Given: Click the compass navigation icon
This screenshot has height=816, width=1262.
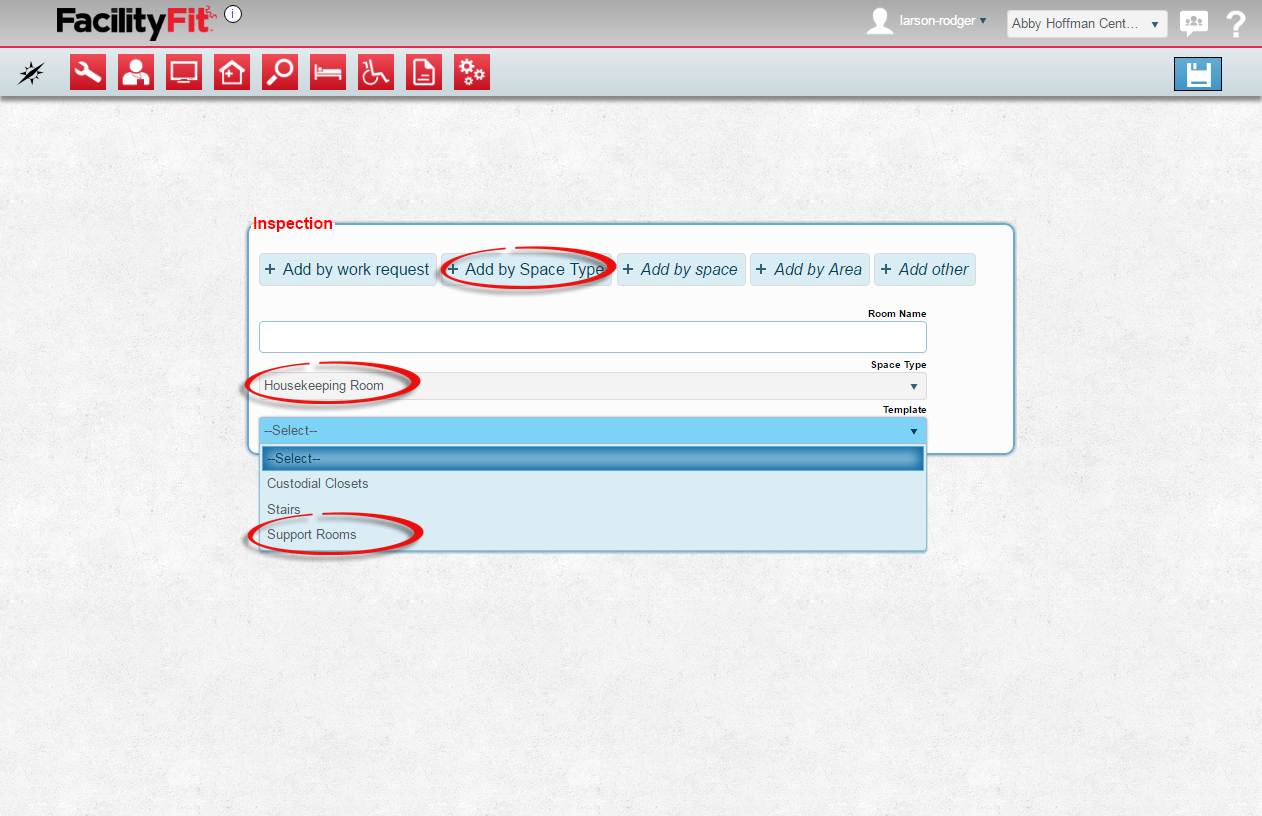Looking at the screenshot, I should [32, 73].
